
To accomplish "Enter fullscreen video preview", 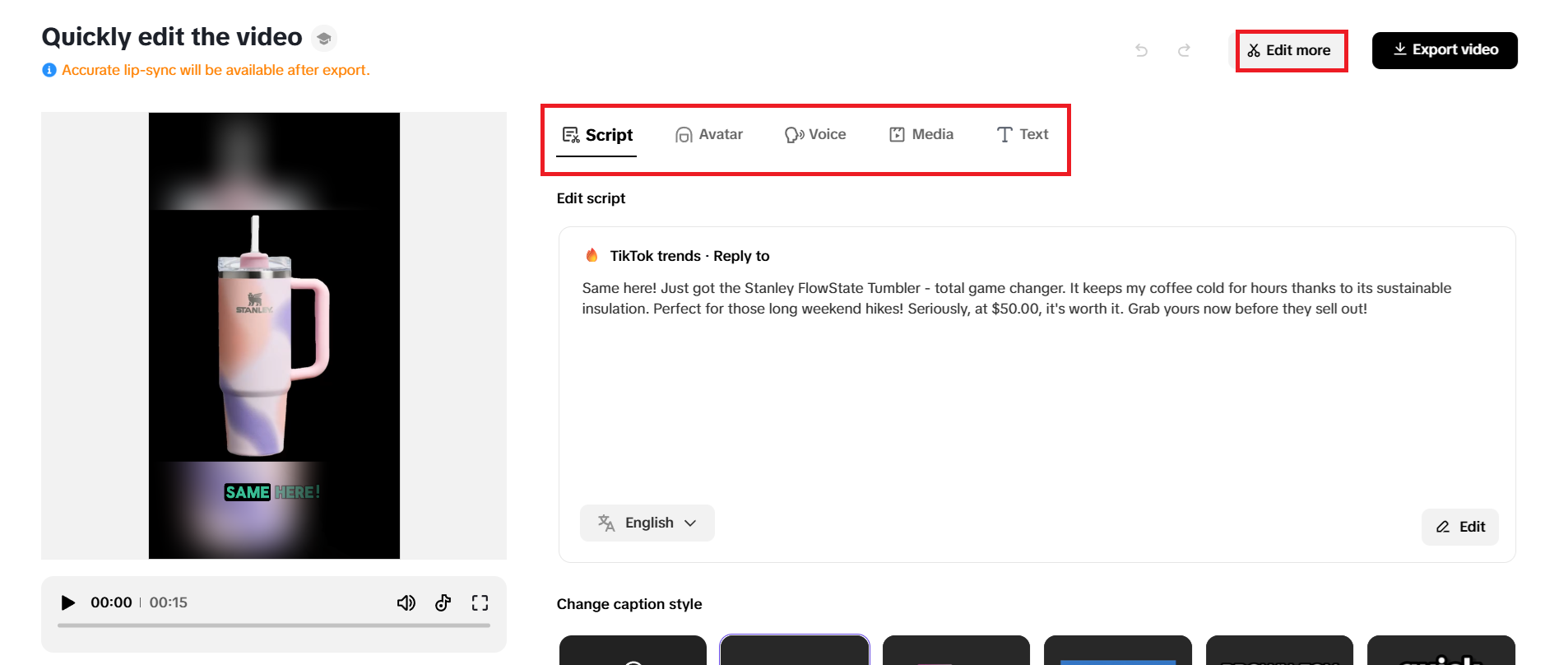I will click(x=480, y=602).
